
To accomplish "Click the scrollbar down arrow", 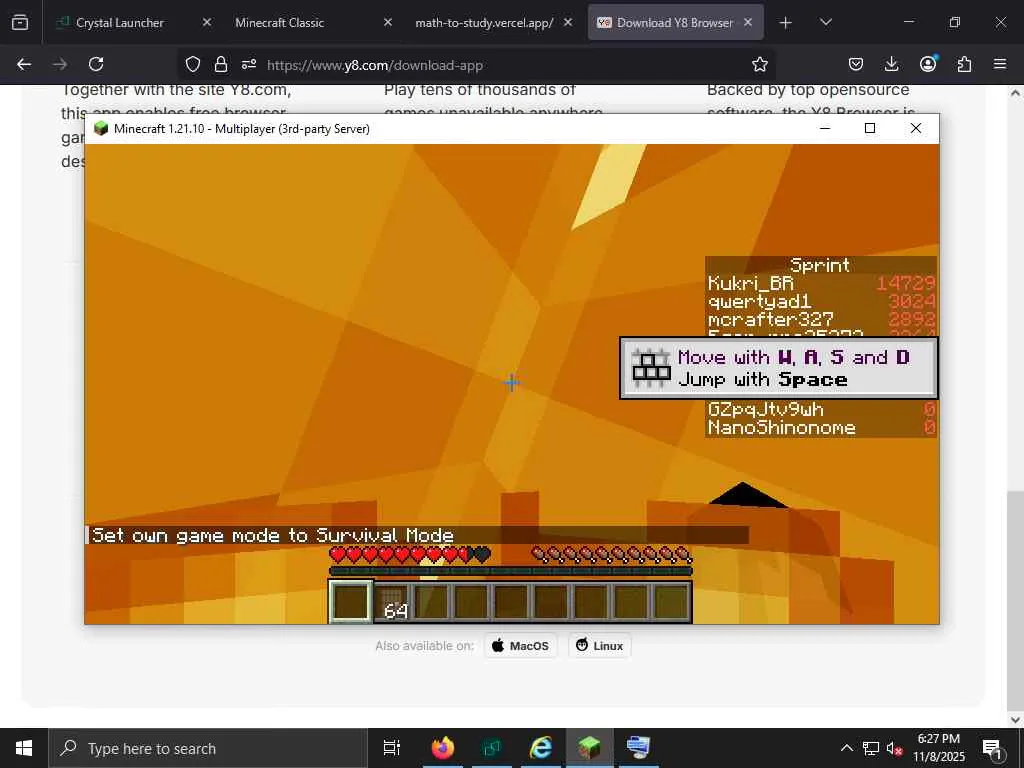I will (x=1015, y=720).
